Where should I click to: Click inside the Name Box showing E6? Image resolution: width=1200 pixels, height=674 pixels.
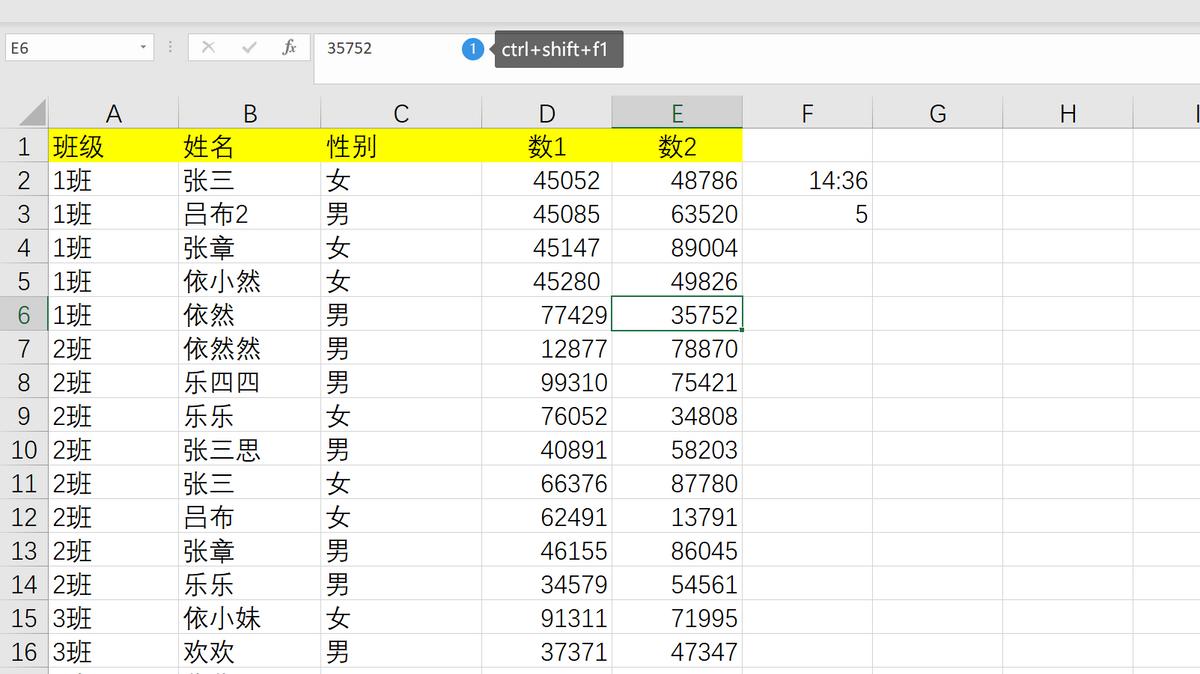pos(70,47)
